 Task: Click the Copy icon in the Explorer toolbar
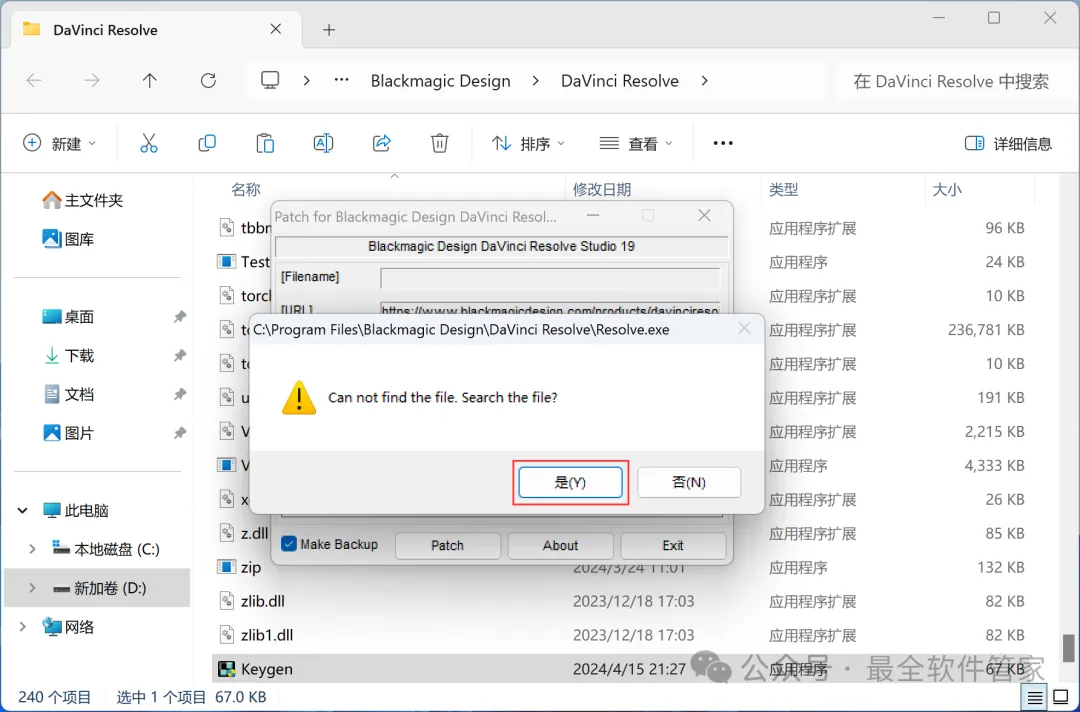(x=207, y=143)
